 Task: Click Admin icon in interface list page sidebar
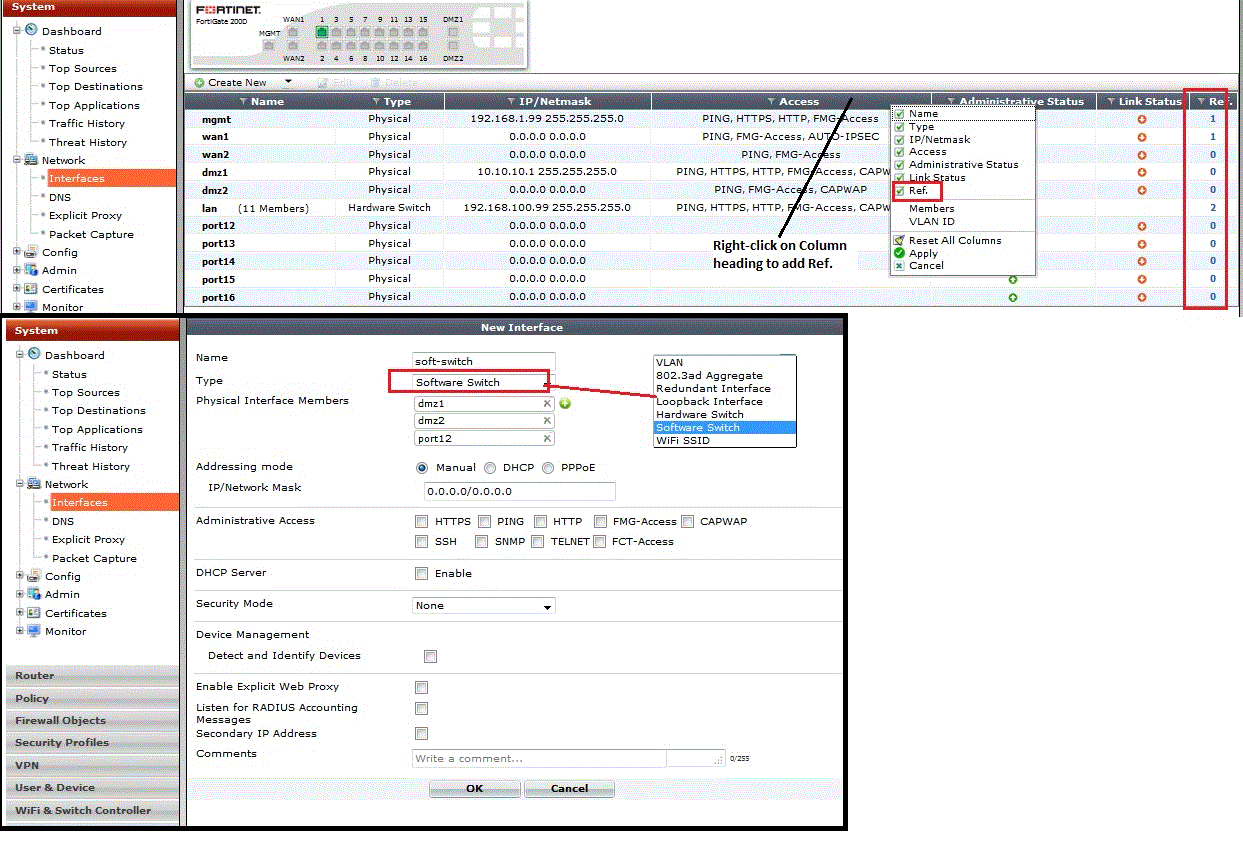[x=32, y=270]
